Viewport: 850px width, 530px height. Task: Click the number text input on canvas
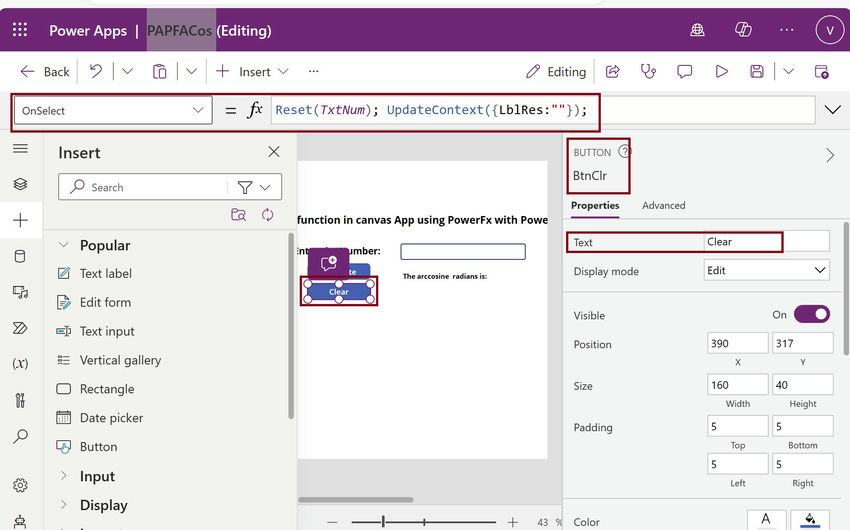pyautogui.click(x=463, y=251)
